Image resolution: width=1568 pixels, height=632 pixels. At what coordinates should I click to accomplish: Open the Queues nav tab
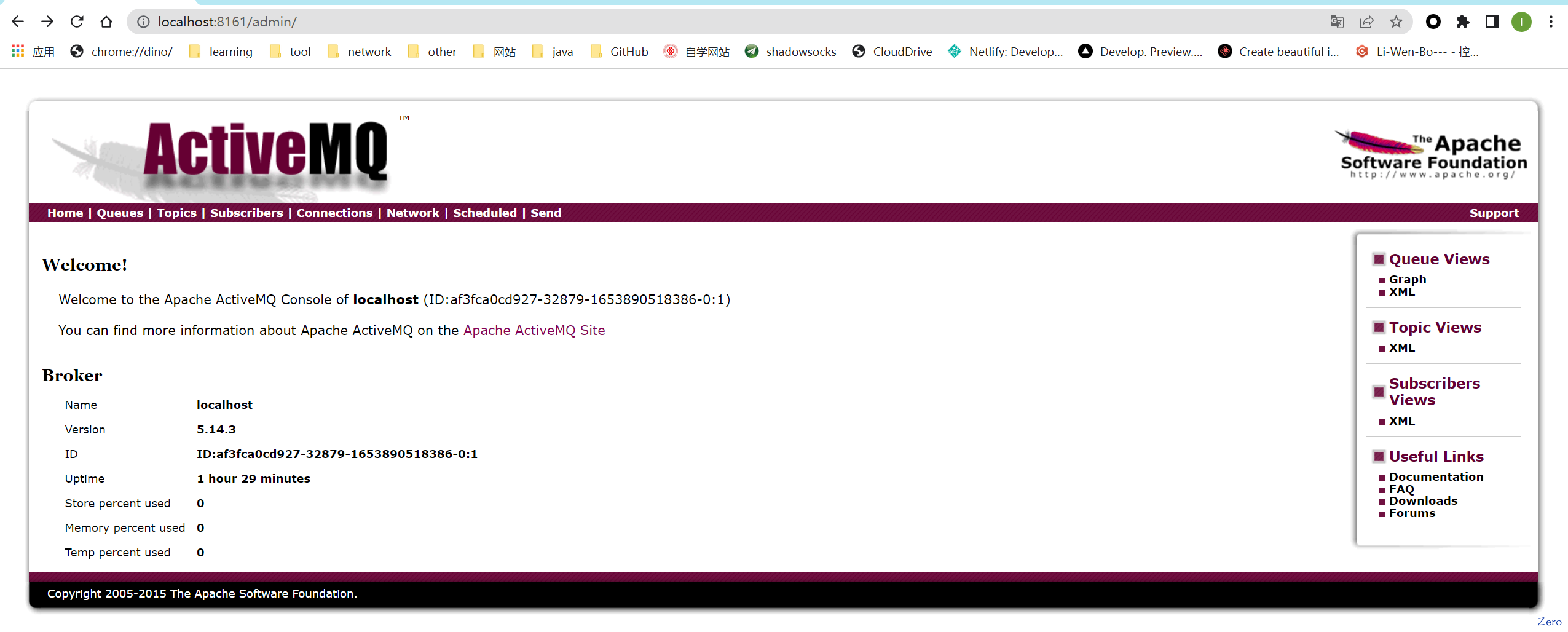[x=120, y=213]
